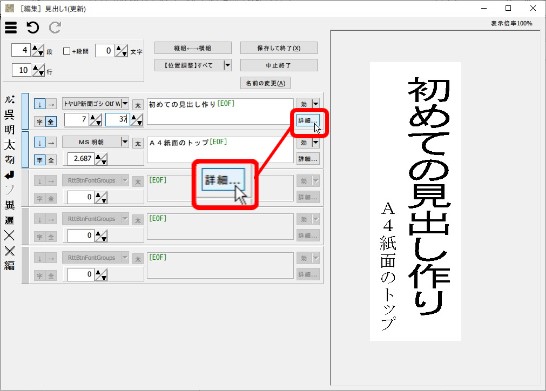
Task: Click size field showing 7
Action: (x=77, y=119)
